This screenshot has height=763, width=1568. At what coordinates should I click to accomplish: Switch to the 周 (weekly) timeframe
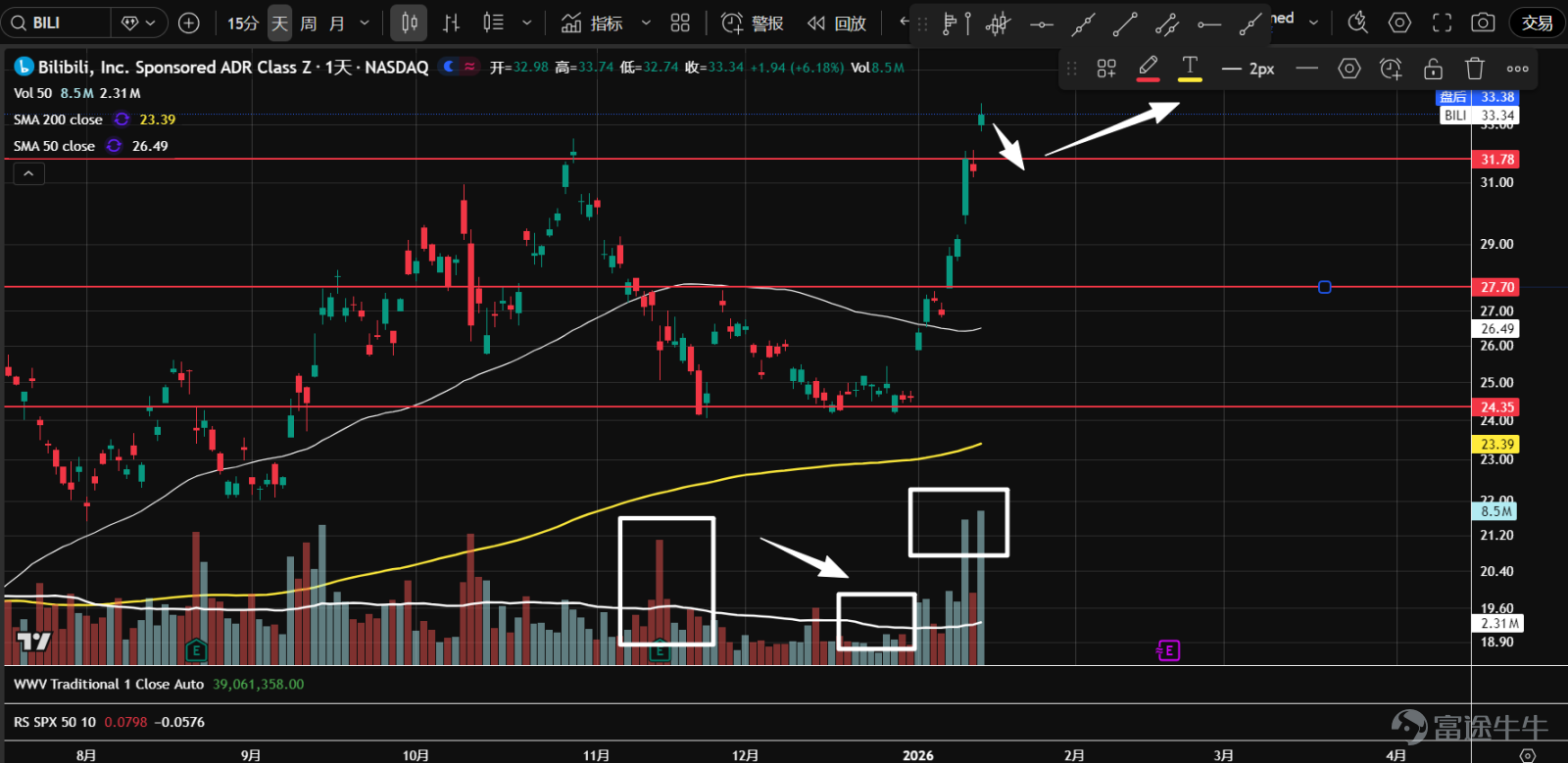click(308, 23)
